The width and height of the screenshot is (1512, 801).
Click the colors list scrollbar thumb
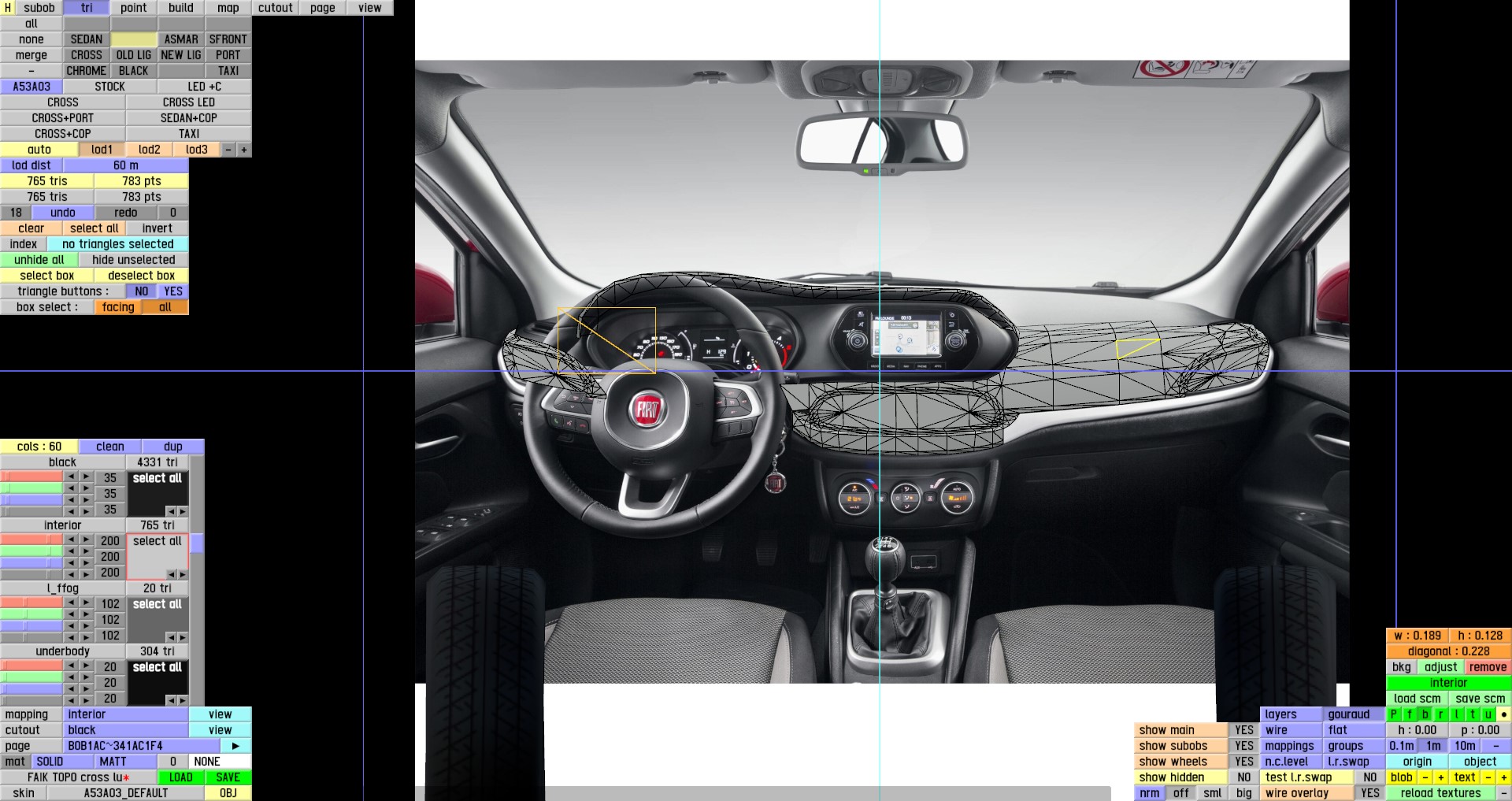click(197, 543)
